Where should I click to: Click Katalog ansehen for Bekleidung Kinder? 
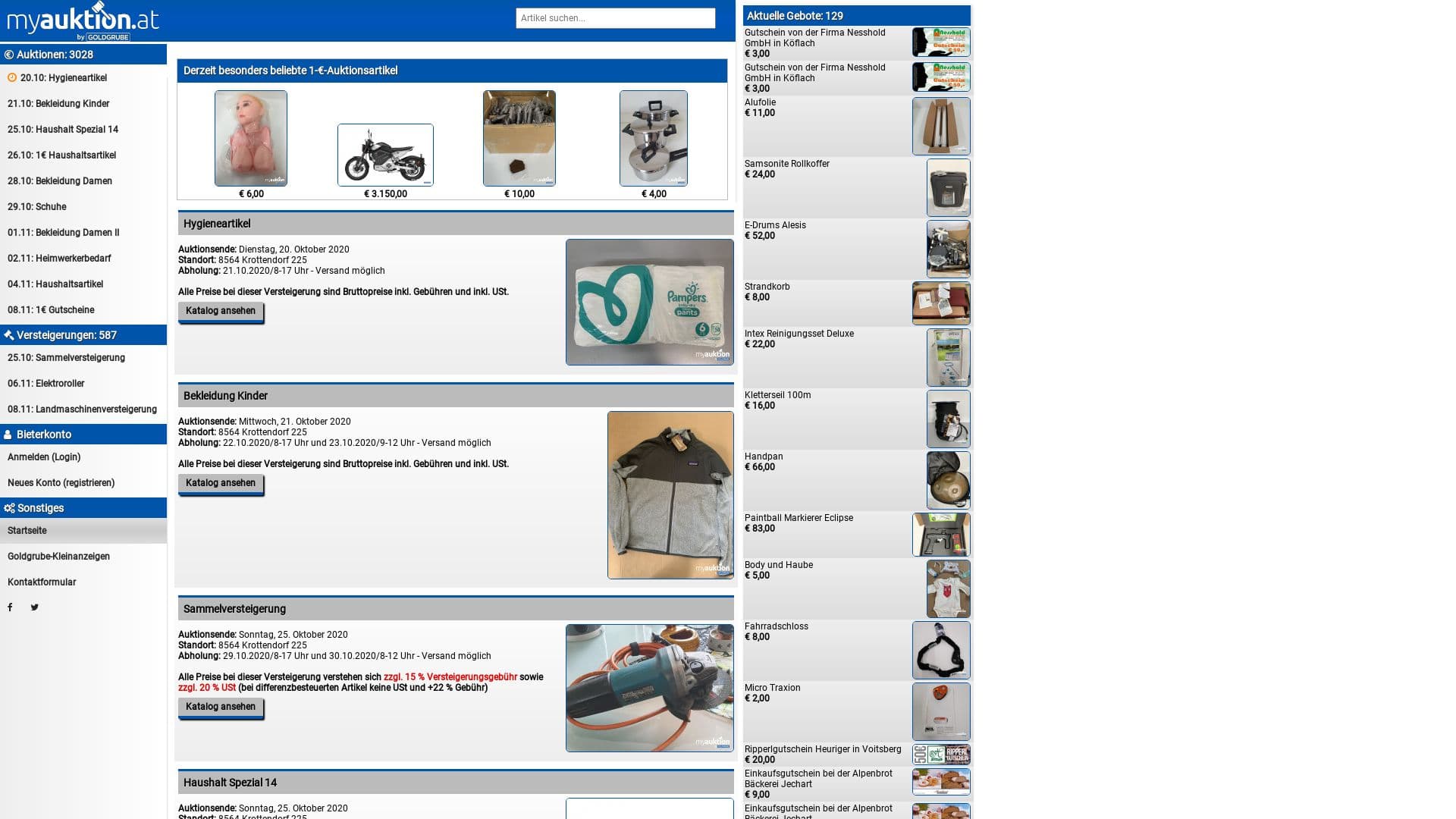[221, 483]
